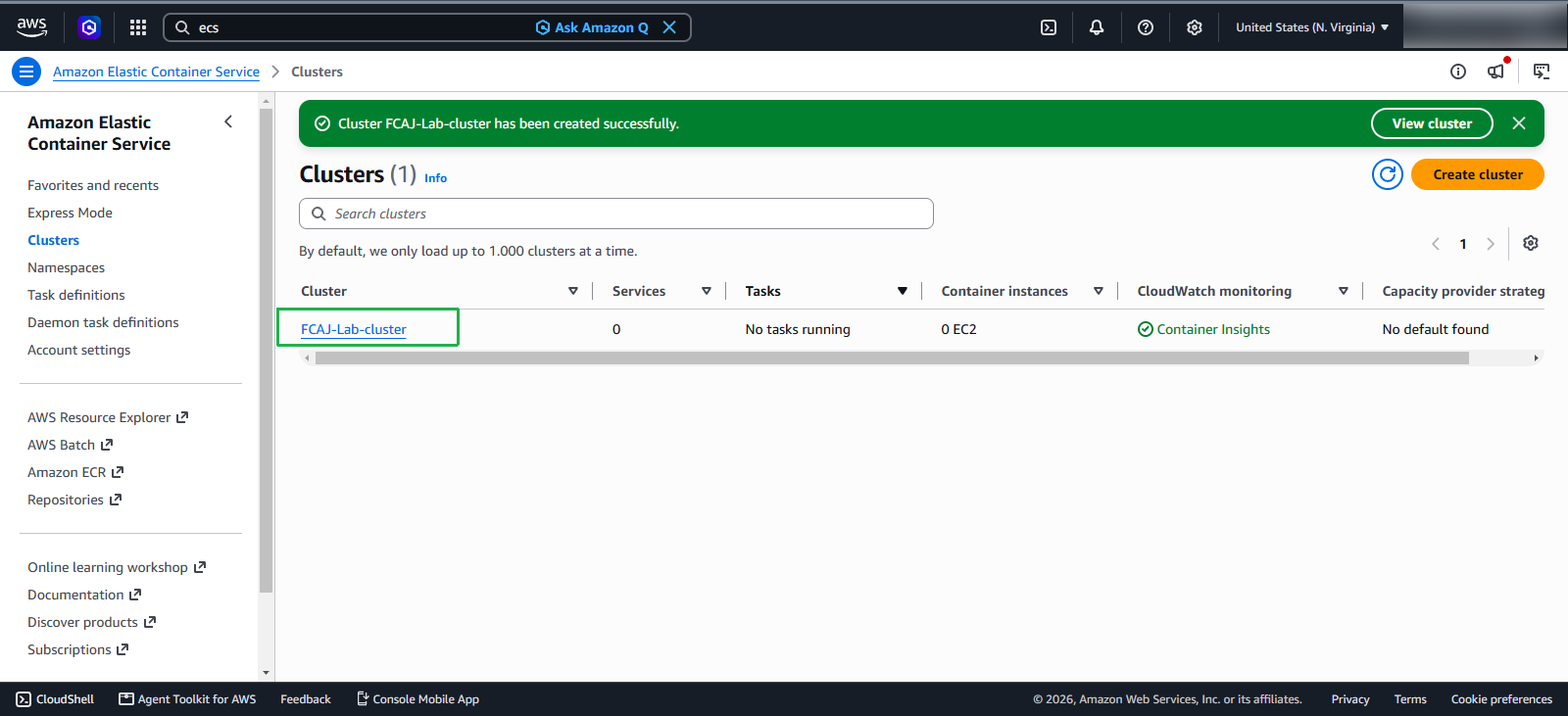The image size is (1568, 716).
Task: Open the info panel icon in breadcrumb bar
Action: click(1458, 72)
